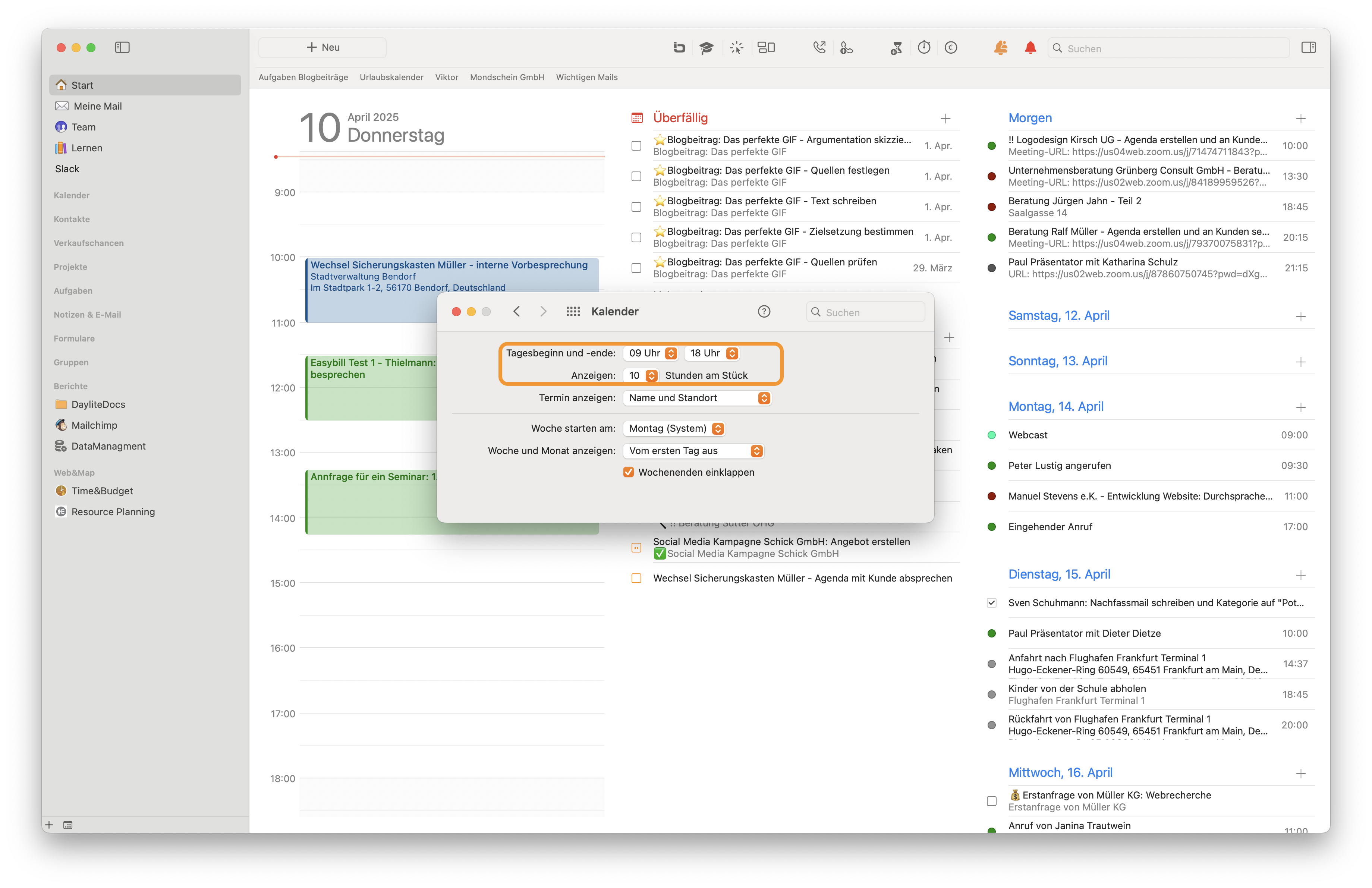
Task: Click the euro currency icon
Action: 951,47
